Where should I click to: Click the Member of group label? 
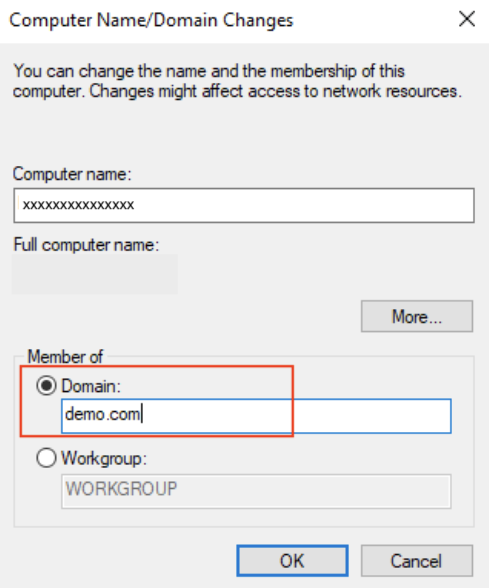[65, 357]
